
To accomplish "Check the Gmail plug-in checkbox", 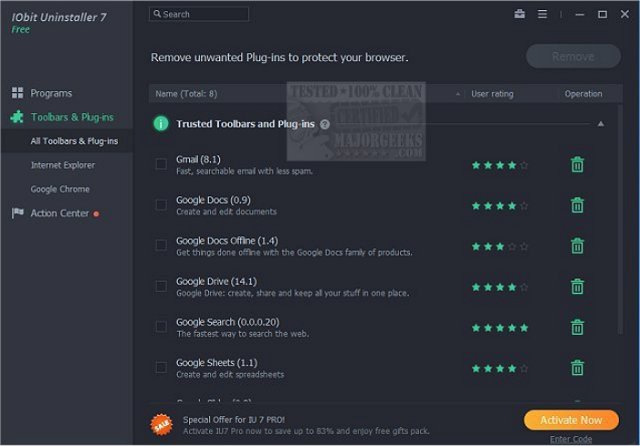I will click(x=161, y=164).
